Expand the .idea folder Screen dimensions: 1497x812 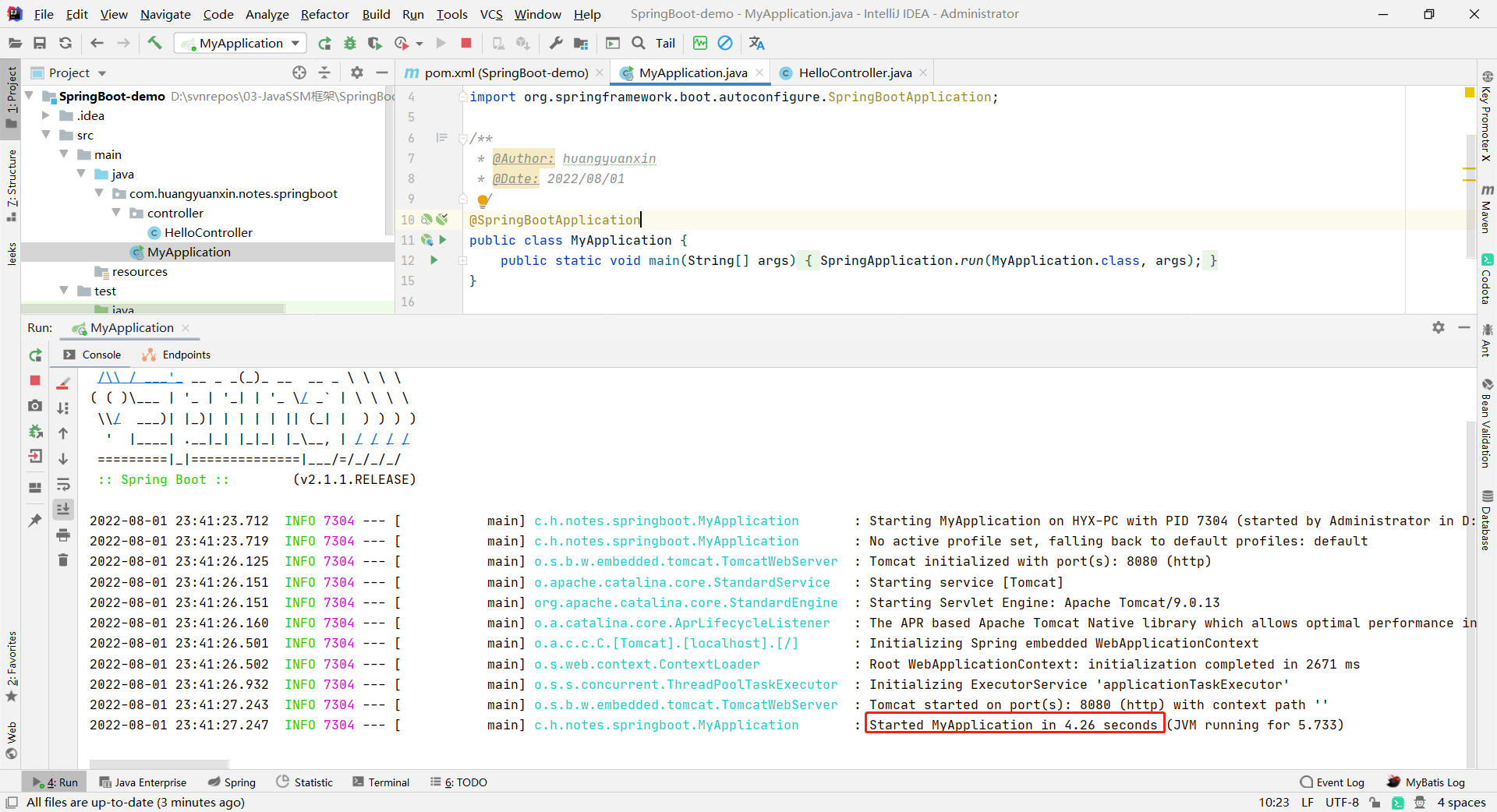[46, 115]
